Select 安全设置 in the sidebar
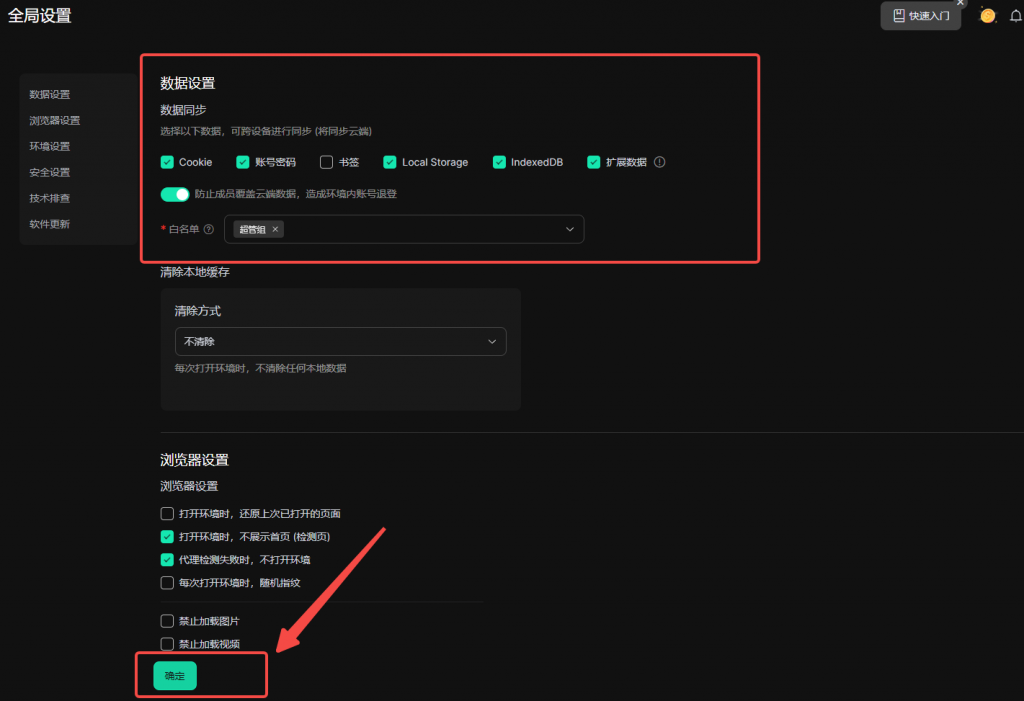The image size is (1024, 701). coord(50,172)
